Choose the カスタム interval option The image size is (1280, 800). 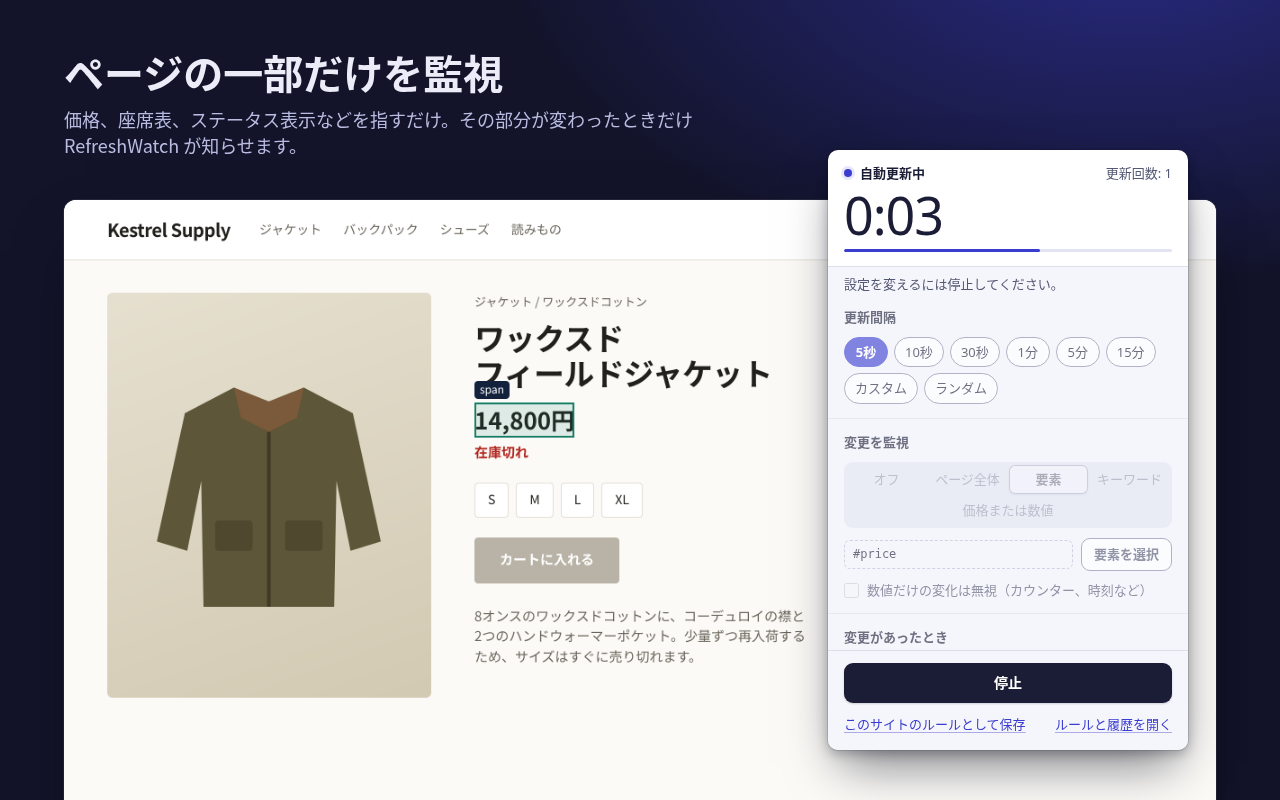[881, 388]
